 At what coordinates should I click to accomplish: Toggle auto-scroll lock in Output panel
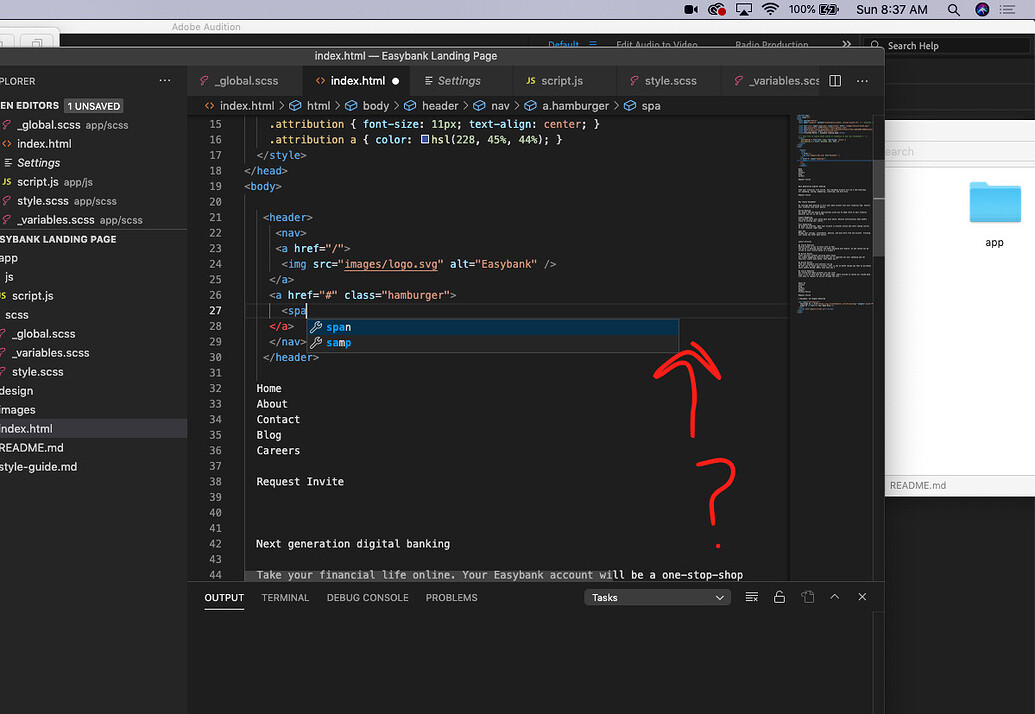tap(780, 597)
